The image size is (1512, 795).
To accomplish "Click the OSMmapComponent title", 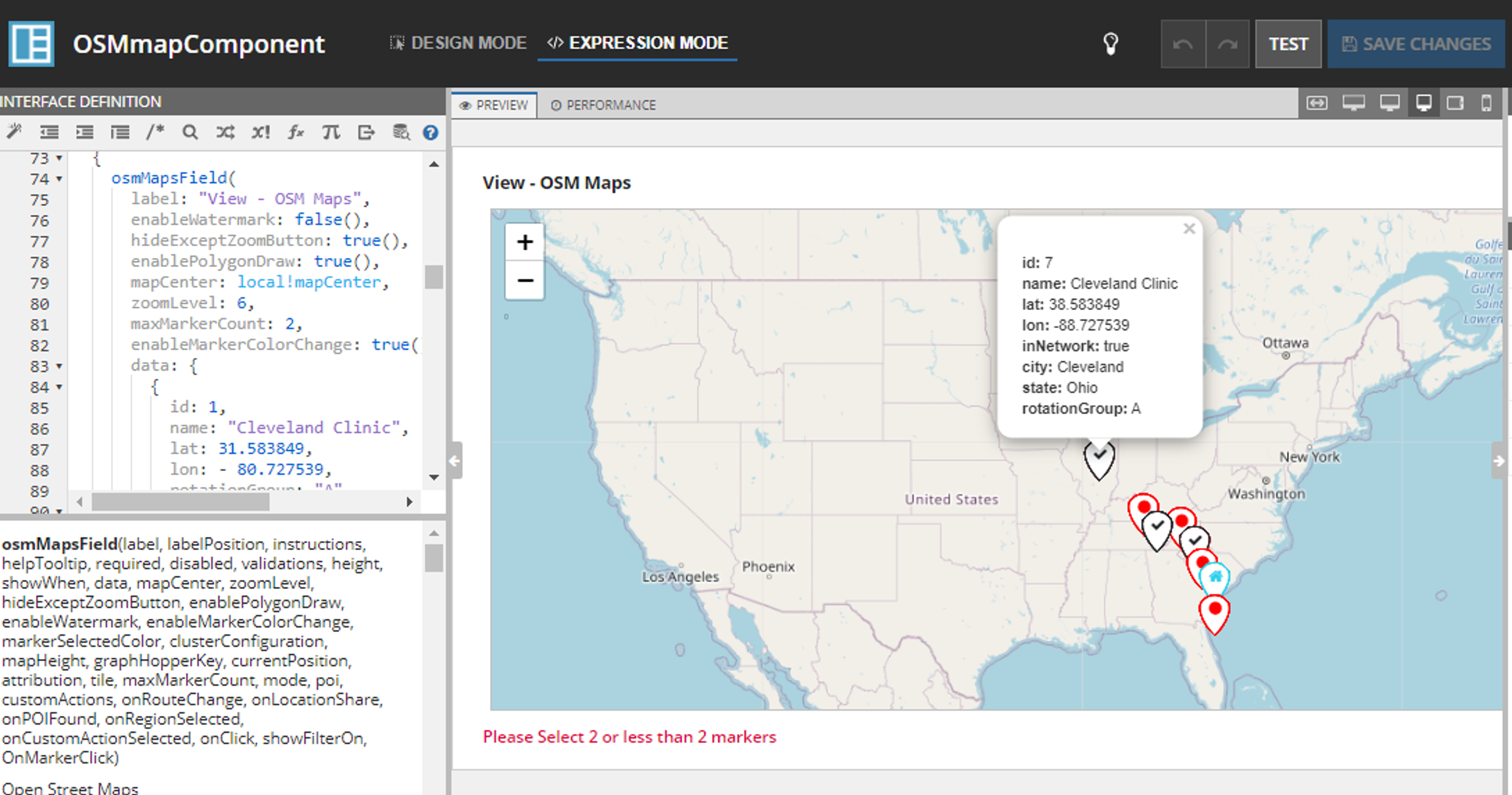I will [x=198, y=44].
